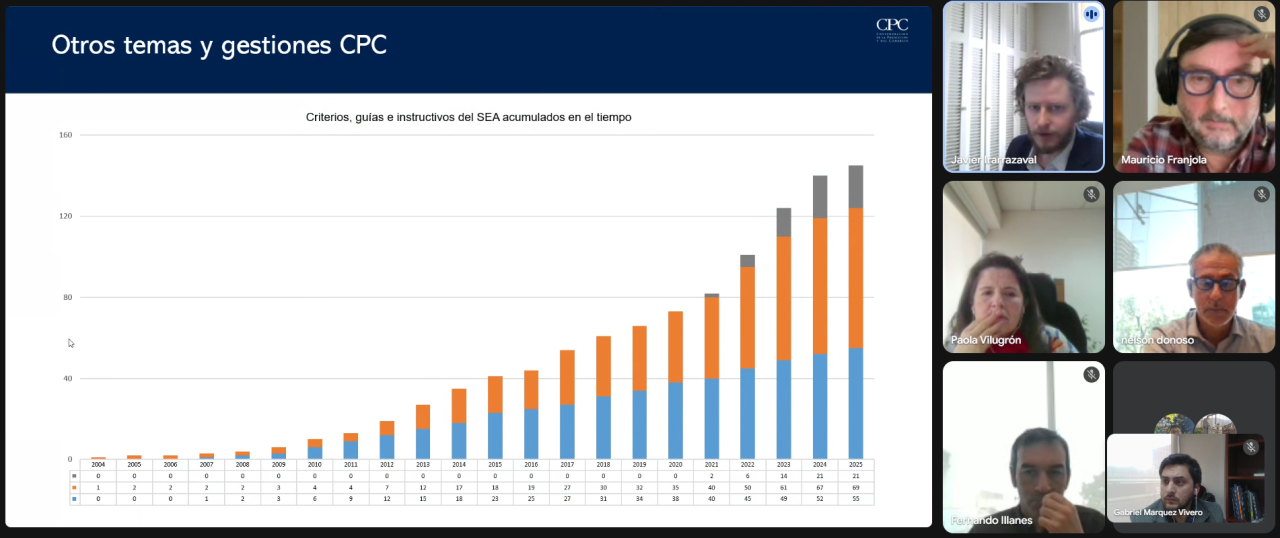The height and width of the screenshot is (538, 1280).
Task: Click the '120' label on the vertical axis
Action: [65, 216]
